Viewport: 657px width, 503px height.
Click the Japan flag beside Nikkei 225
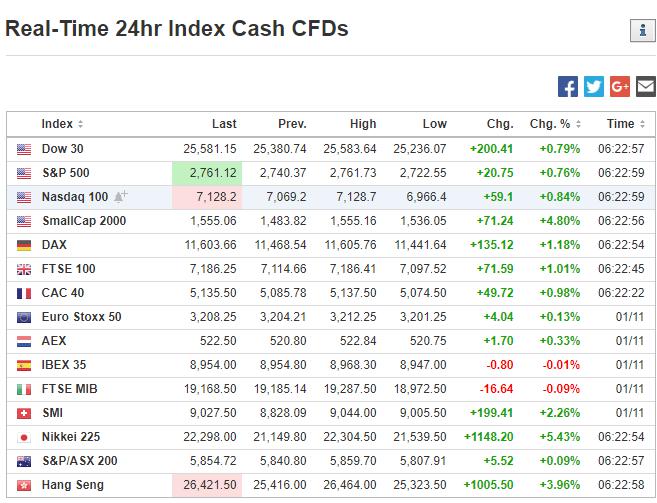(x=24, y=437)
